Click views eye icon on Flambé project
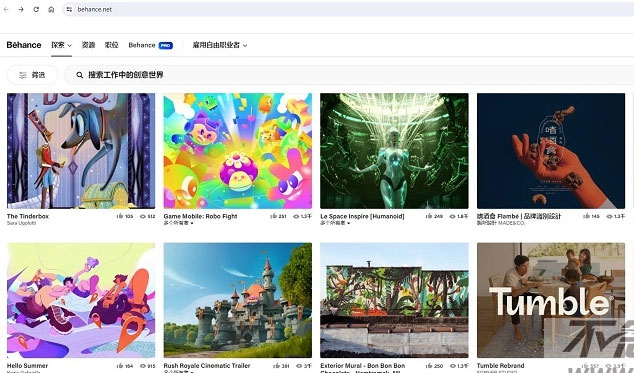 click(609, 216)
